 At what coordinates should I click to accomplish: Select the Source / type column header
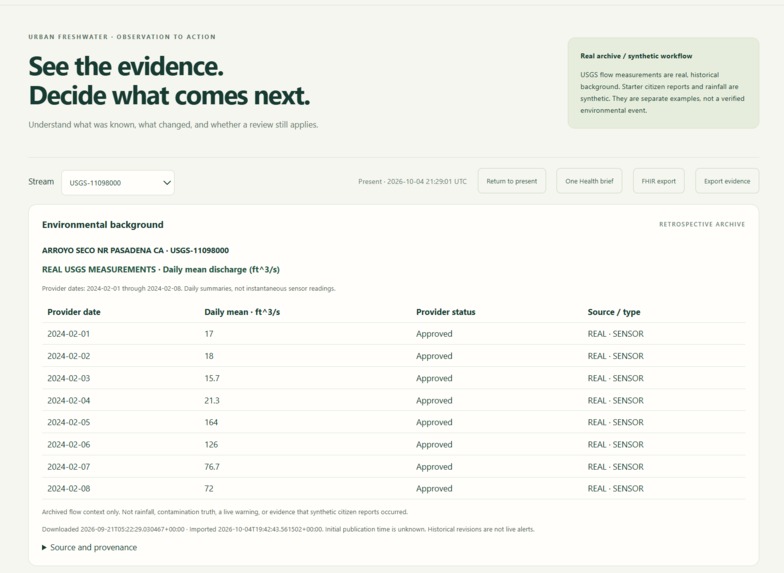[614, 312]
